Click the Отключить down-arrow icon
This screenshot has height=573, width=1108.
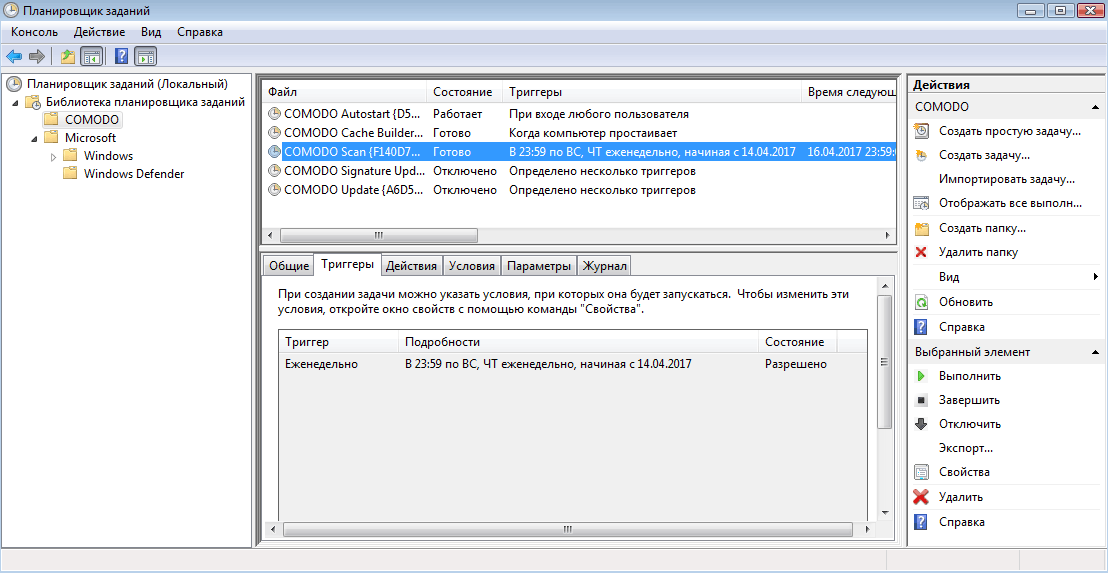[921, 425]
